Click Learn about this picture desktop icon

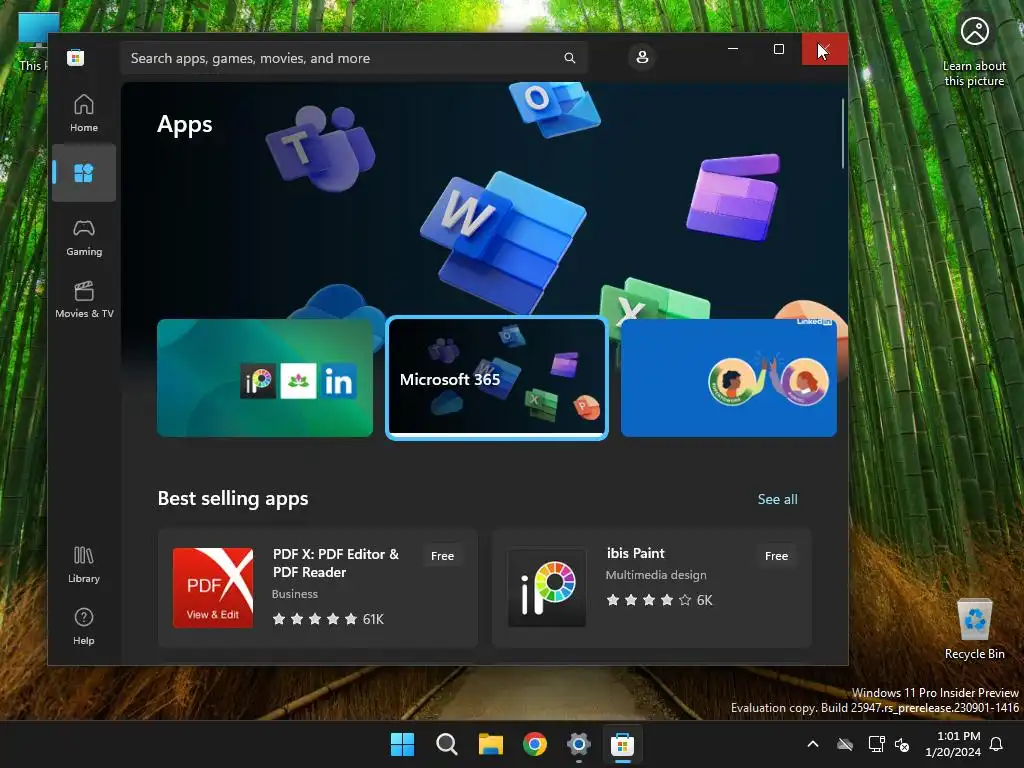click(x=974, y=51)
